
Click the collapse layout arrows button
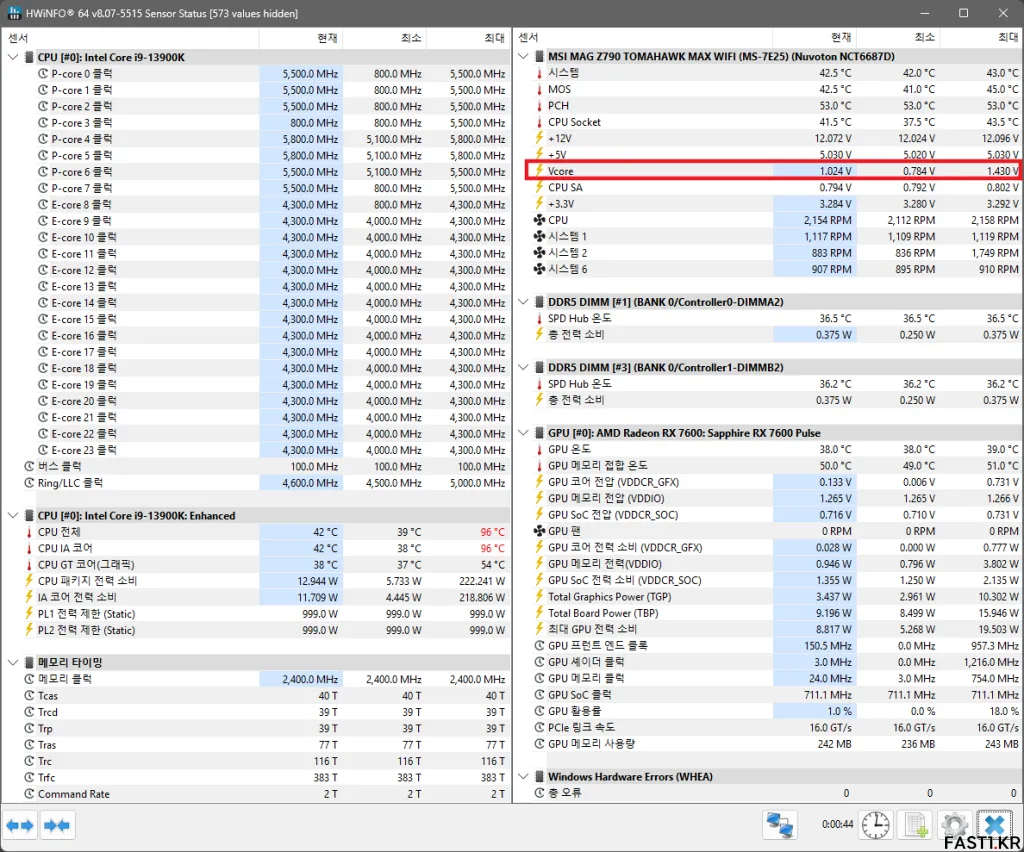tap(57, 825)
